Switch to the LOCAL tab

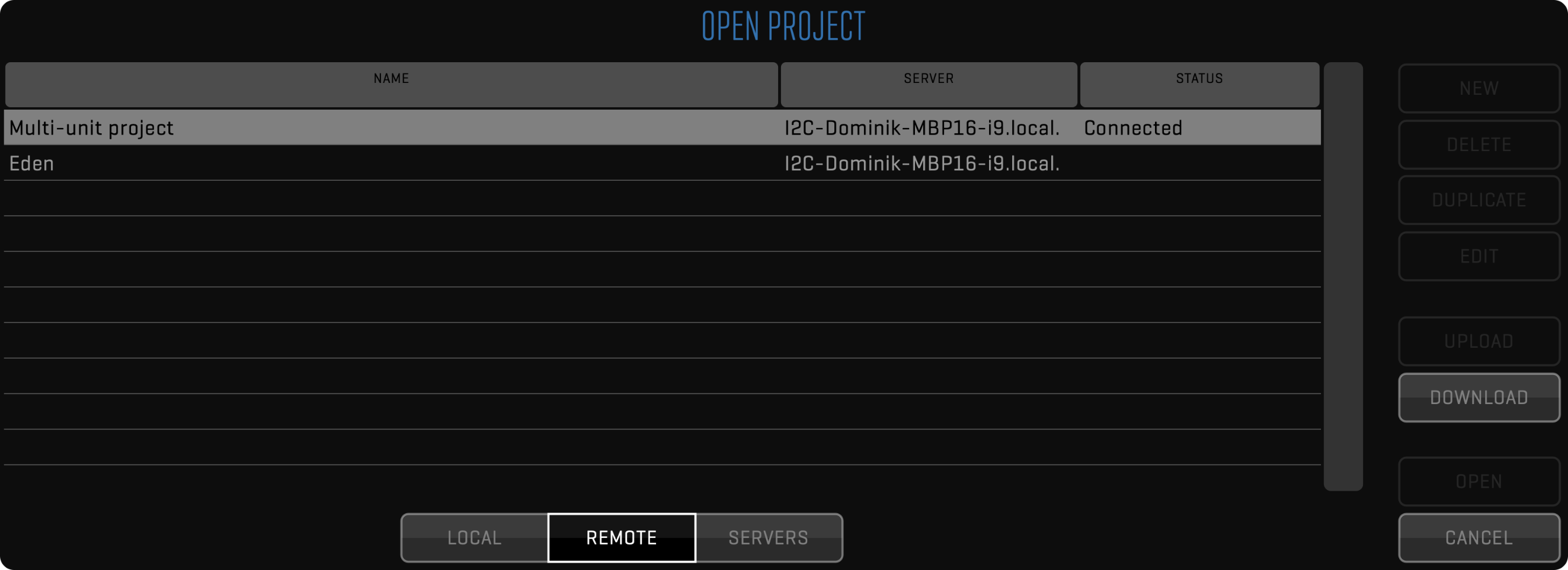point(474,538)
